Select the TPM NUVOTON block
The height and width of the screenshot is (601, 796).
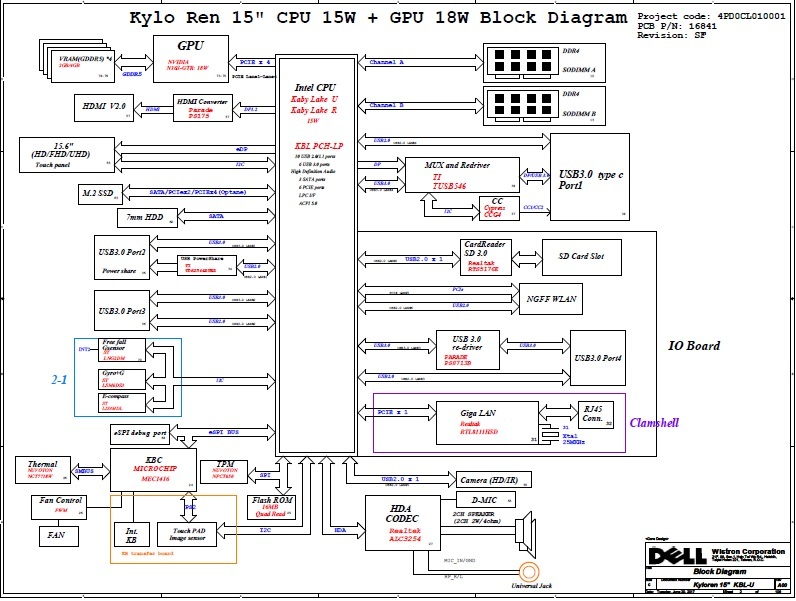click(x=224, y=473)
